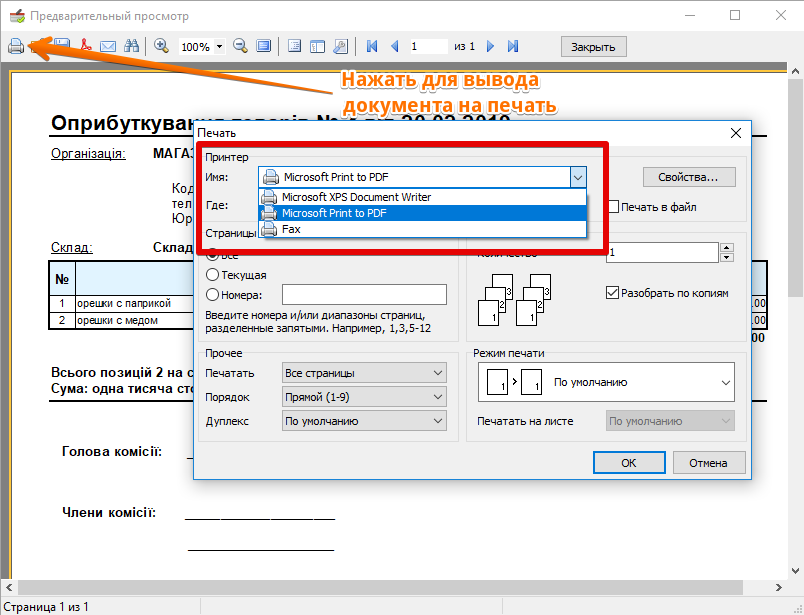
Task: Click the 'Голова комісії:' text
Action: [112, 451]
